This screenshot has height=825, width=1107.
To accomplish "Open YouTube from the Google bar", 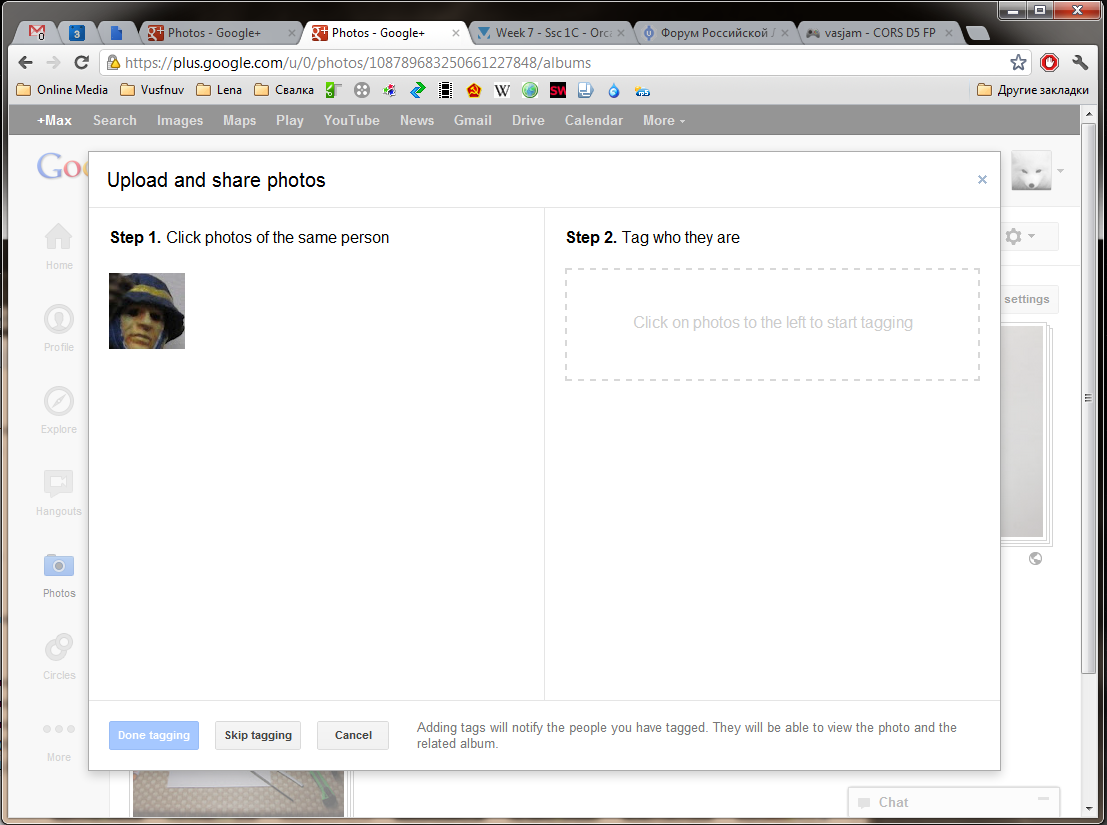I will click(x=351, y=120).
